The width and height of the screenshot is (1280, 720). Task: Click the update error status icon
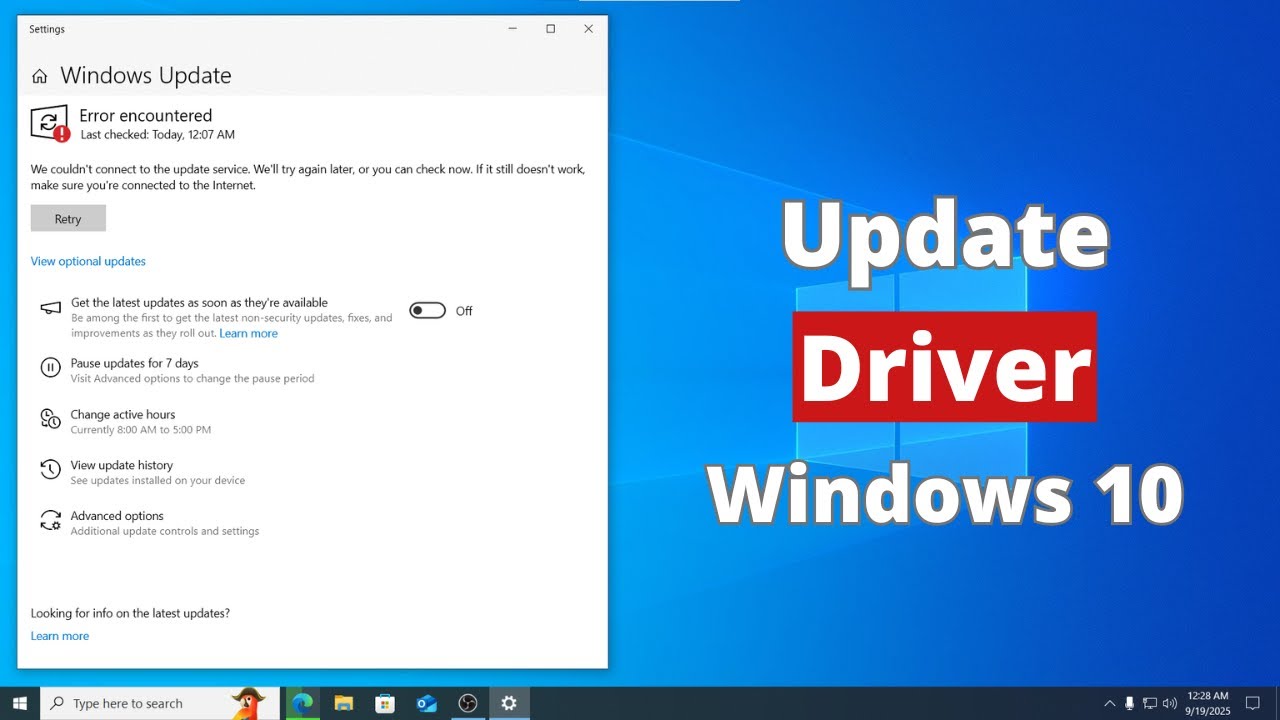(x=50, y=124)
